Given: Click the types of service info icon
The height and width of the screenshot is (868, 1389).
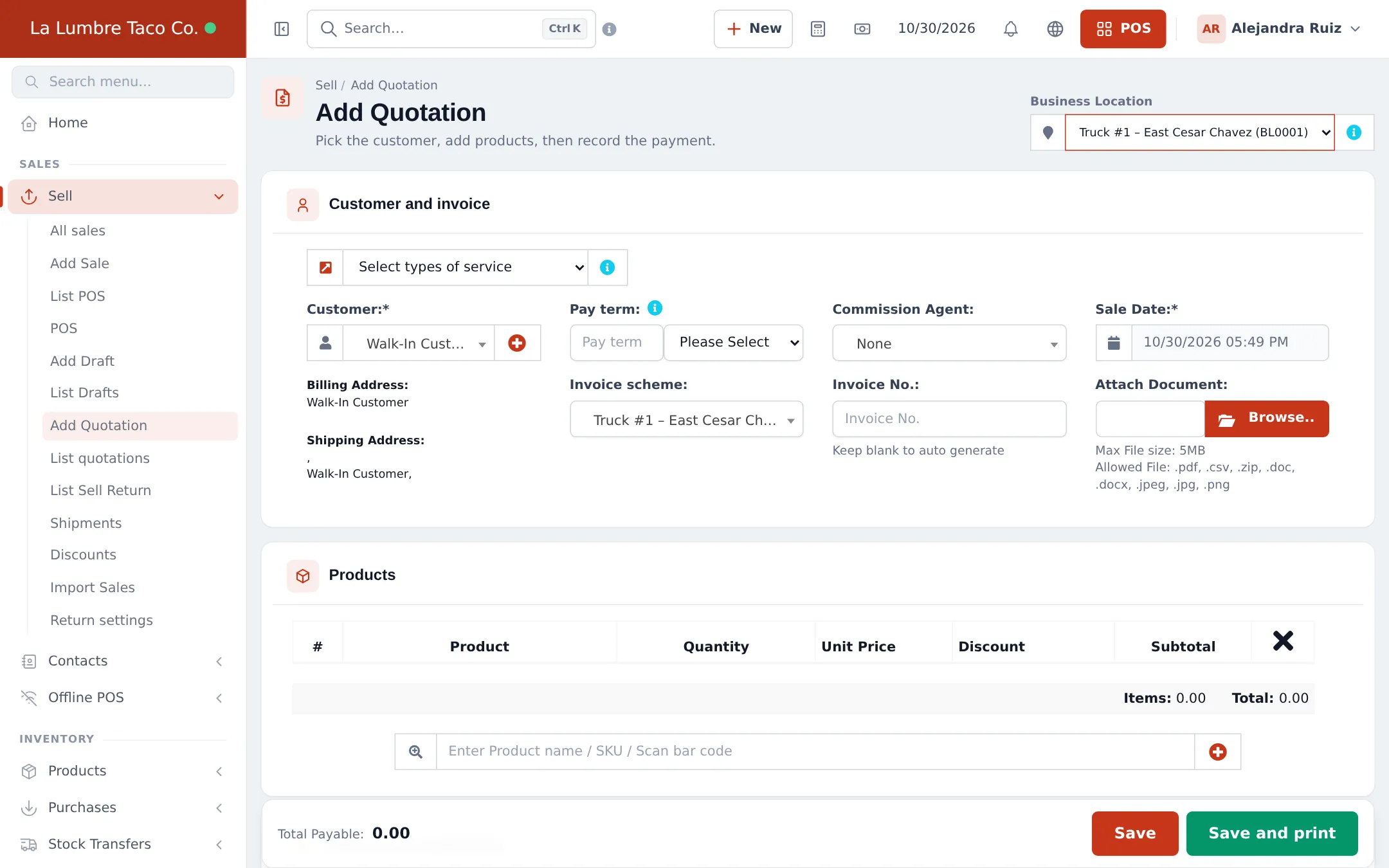Looking at the screenshot, I should [608, 267].
